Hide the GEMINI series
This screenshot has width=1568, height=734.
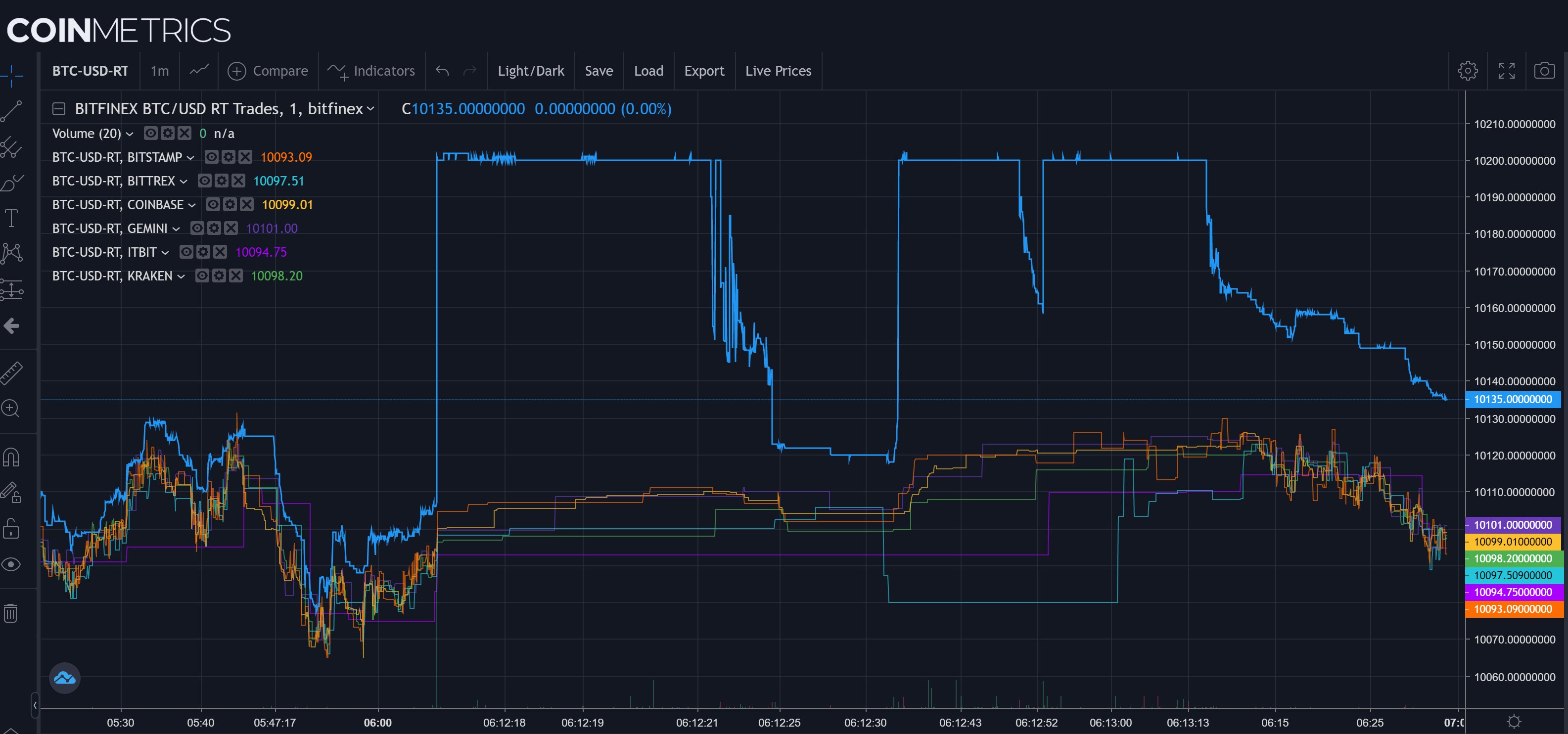tap(196, 228)
